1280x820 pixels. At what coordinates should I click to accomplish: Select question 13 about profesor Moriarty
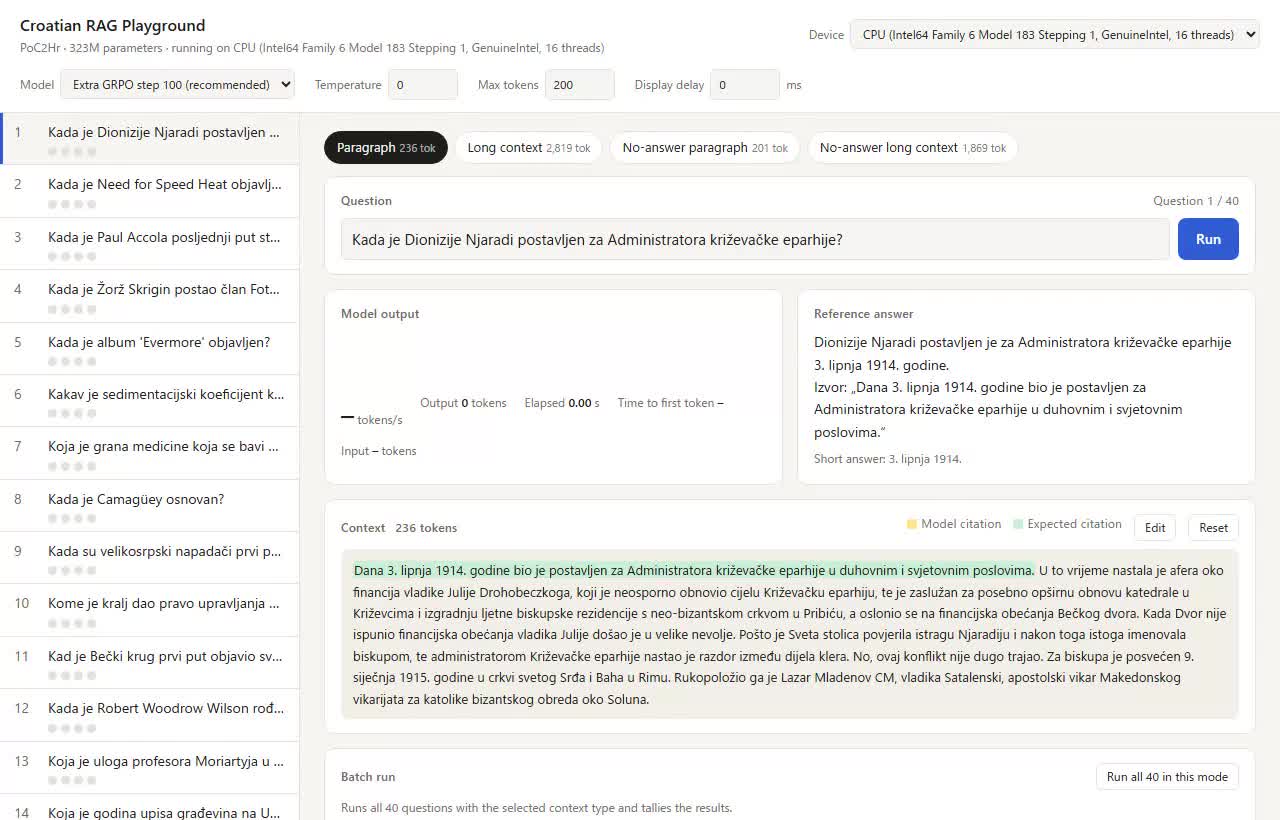tap(150, 767)
